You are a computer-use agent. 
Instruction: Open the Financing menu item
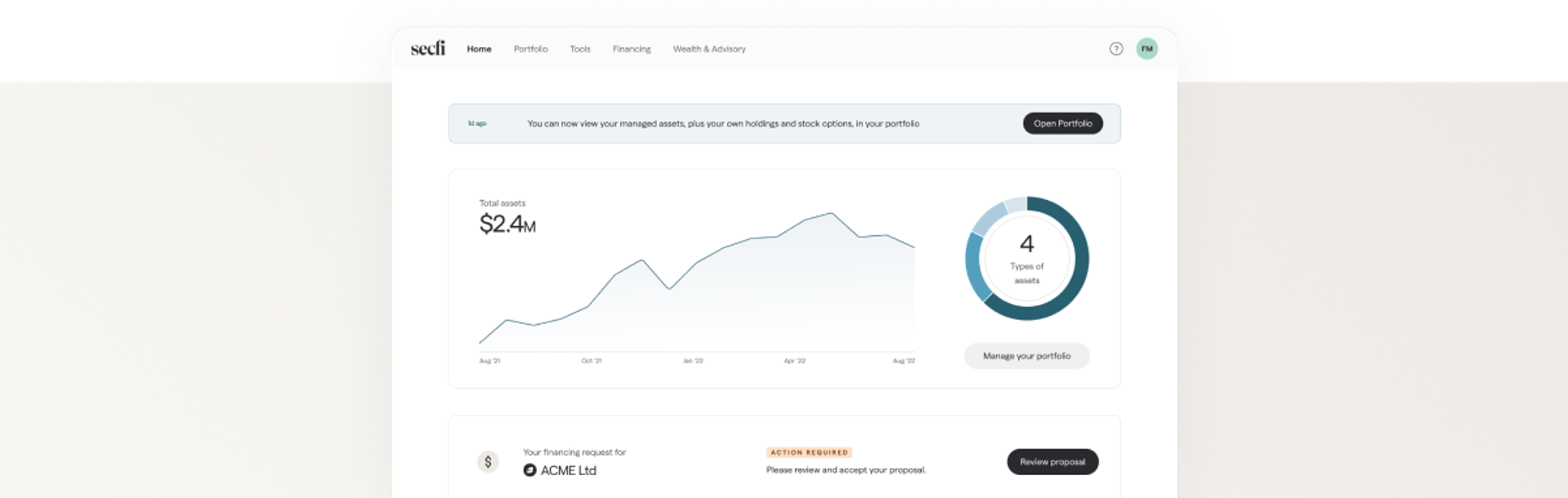tap(632, 49)
